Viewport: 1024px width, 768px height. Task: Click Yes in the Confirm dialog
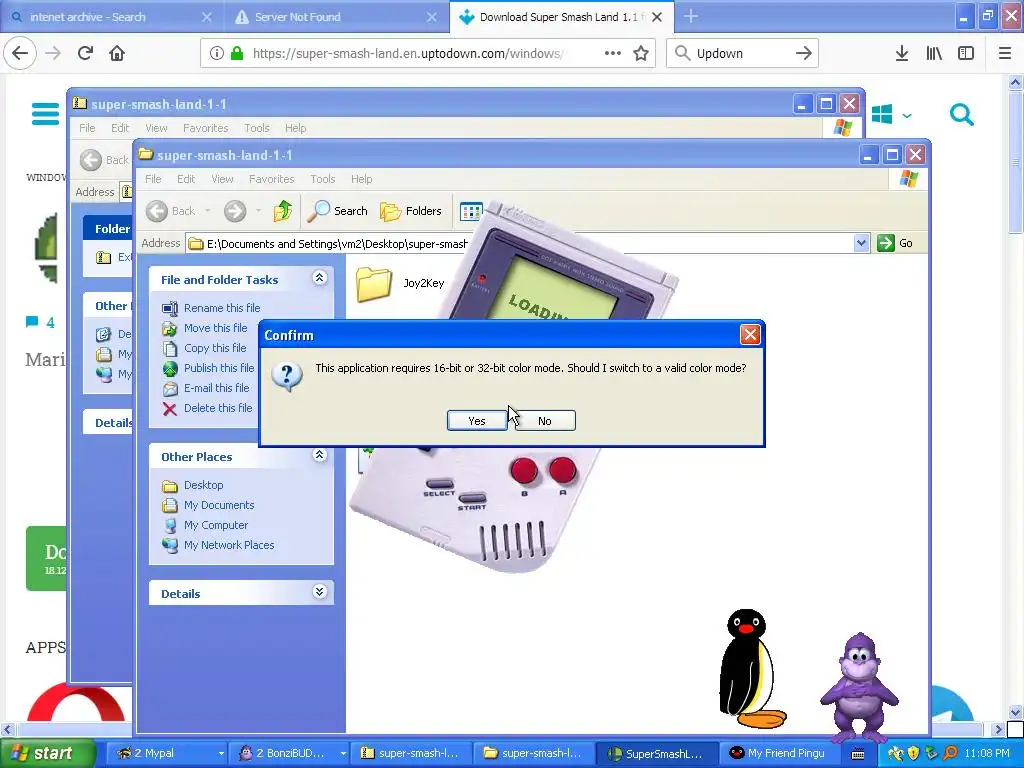click(477, 421)
